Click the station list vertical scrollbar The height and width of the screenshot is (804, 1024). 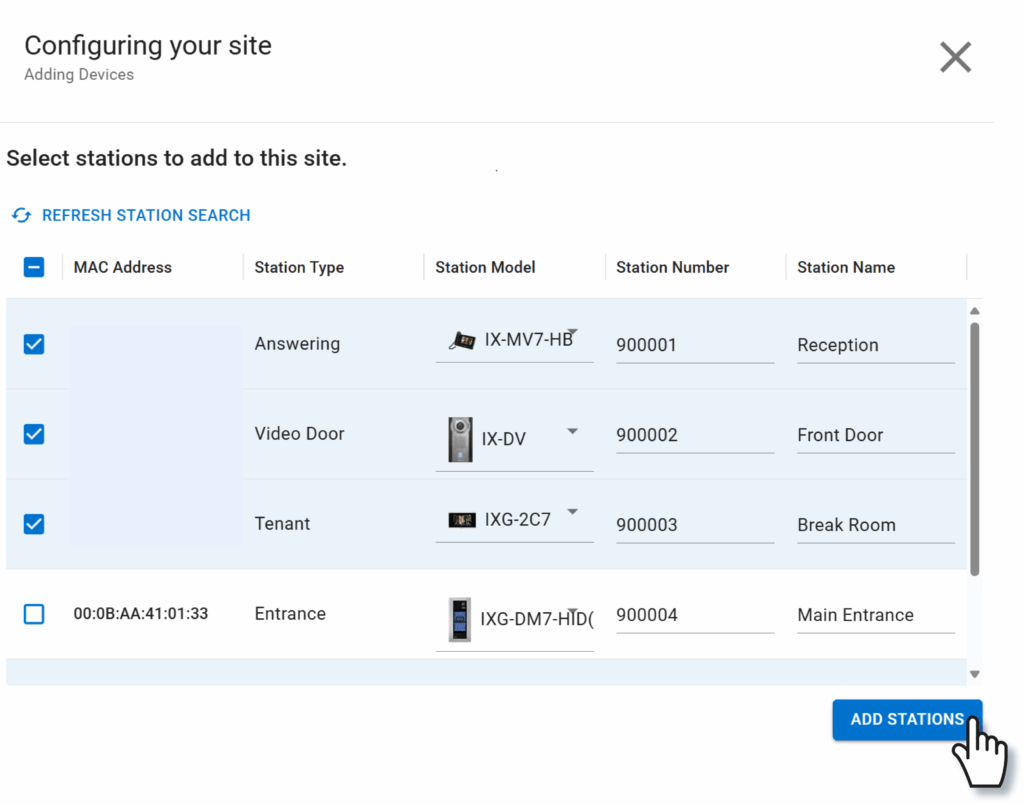pyautogui.click(x=974, y=448)
